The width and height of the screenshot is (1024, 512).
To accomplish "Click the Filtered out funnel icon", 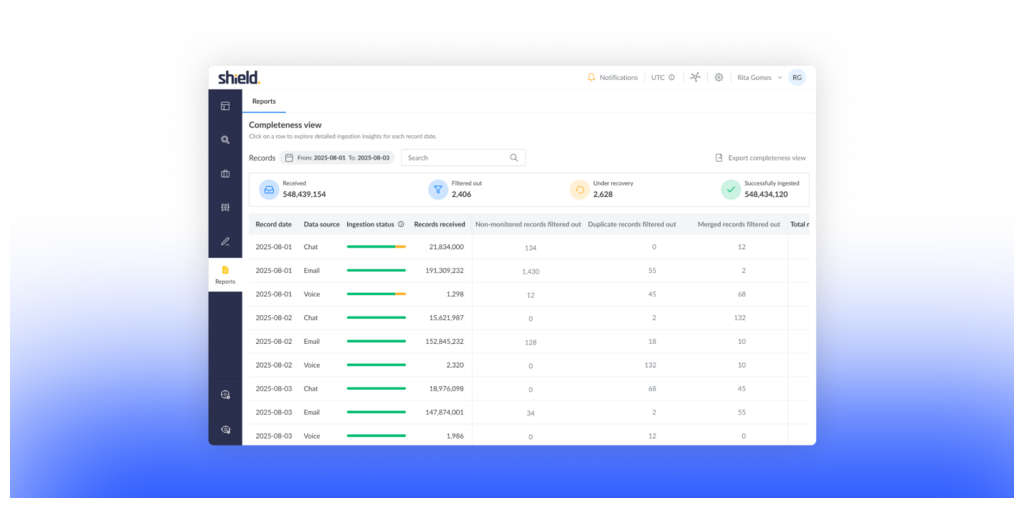I will (438, 189).
